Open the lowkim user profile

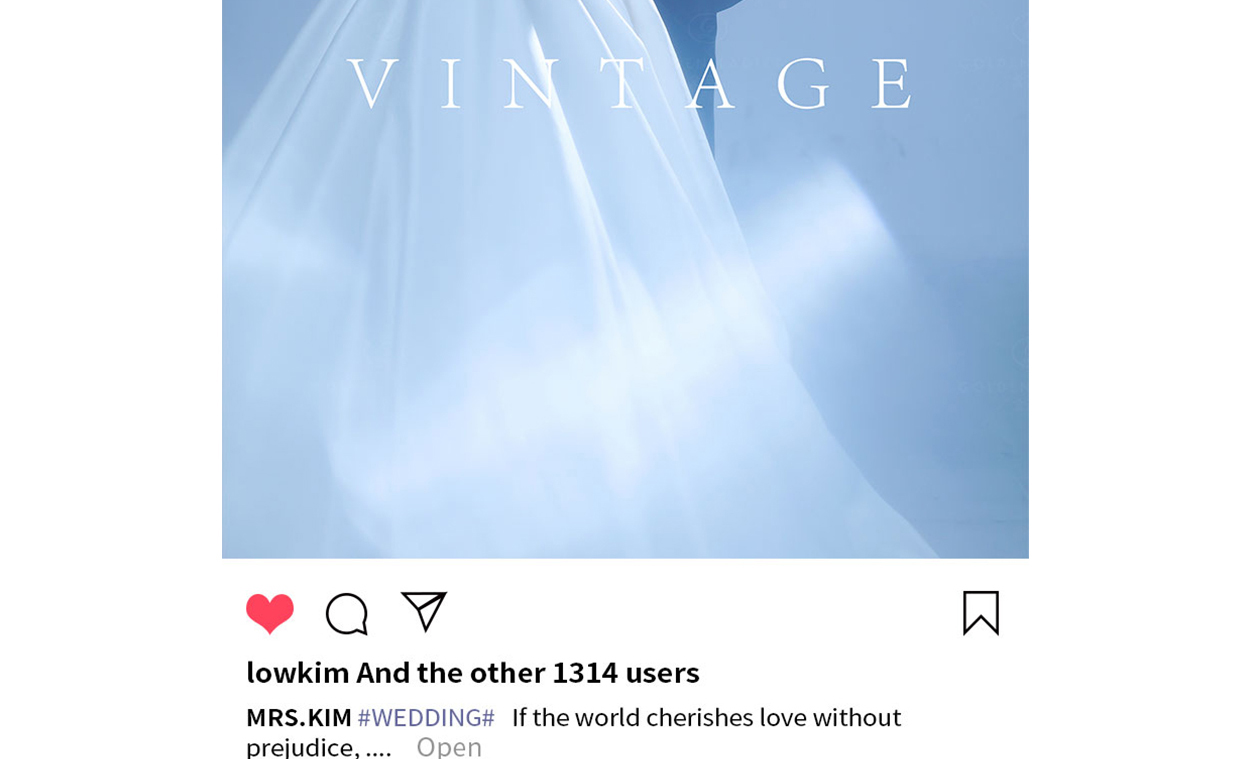click(x=298, y=672)
